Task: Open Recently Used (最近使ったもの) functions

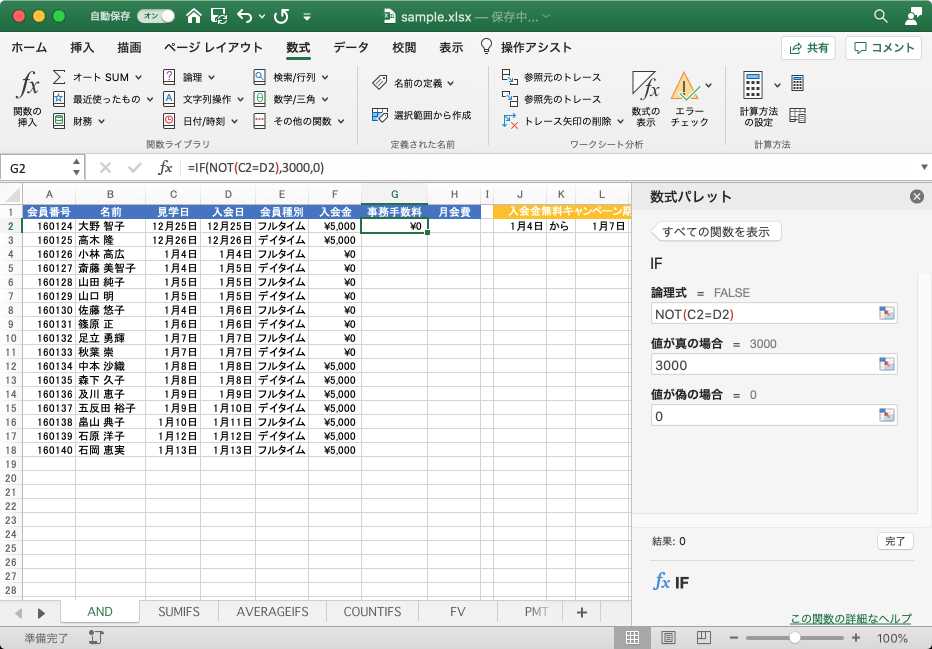Action: click(103, 99)
